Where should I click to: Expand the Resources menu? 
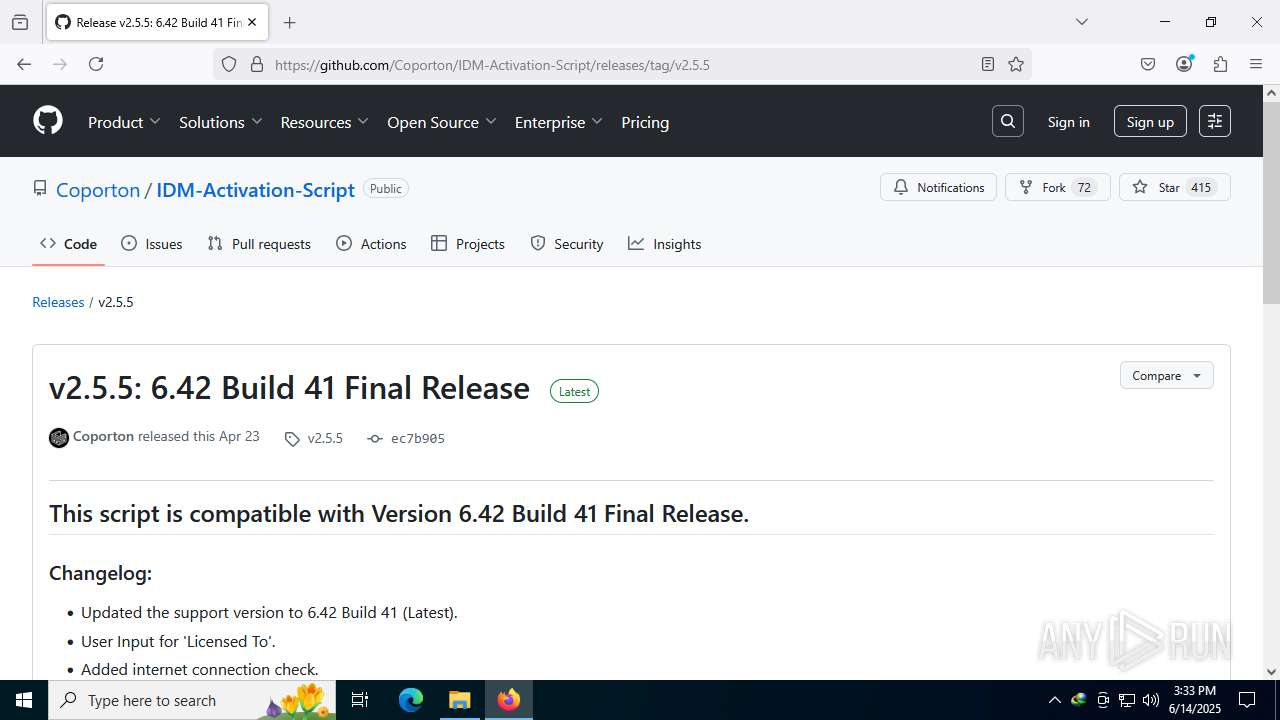[x=324, y=122]
